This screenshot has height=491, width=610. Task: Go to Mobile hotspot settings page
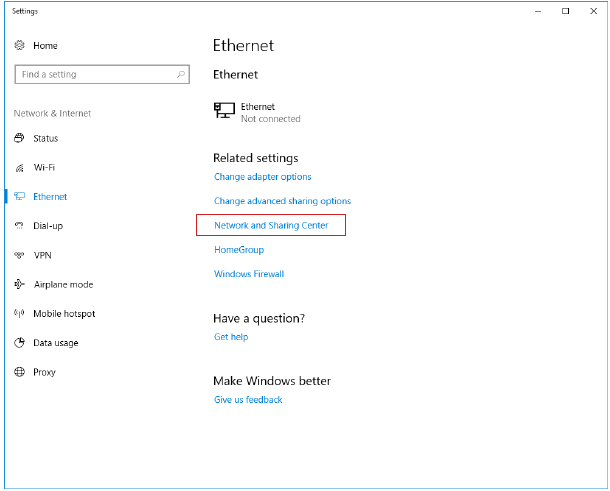(64, 314)
